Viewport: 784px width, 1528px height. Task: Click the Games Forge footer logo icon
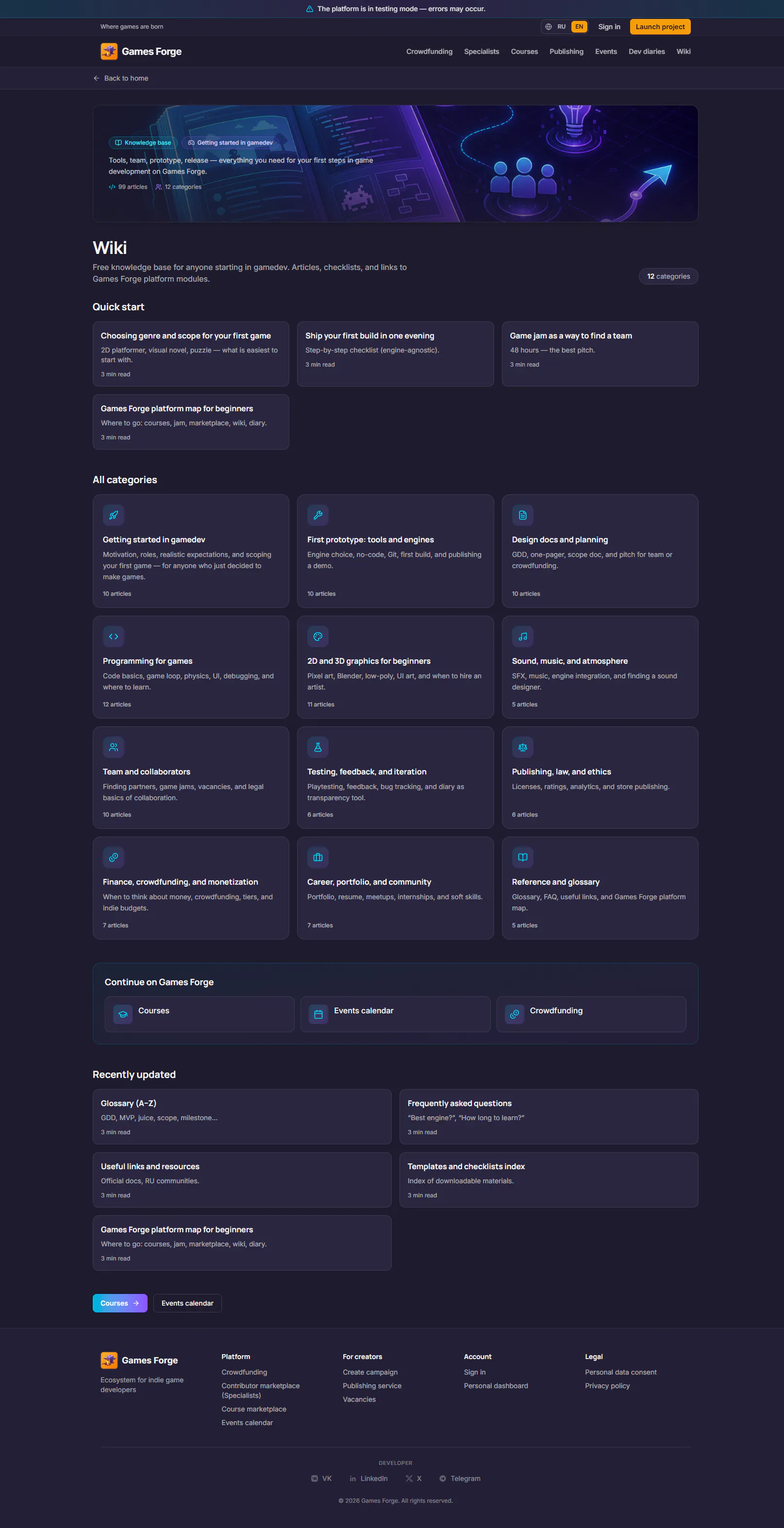109,1360
